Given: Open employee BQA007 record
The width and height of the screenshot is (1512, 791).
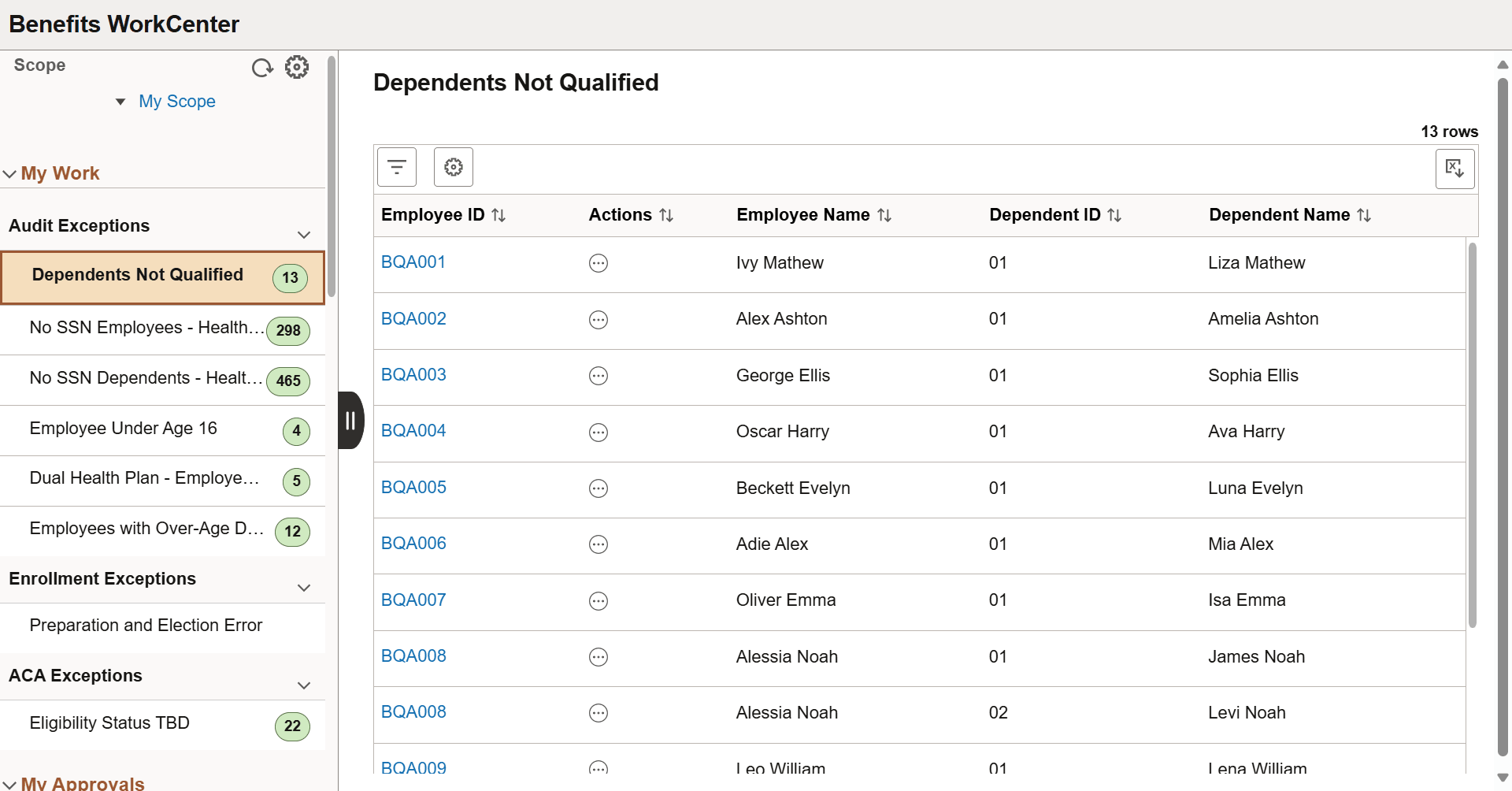Looking at the screenshot, I should coord(413,600).
